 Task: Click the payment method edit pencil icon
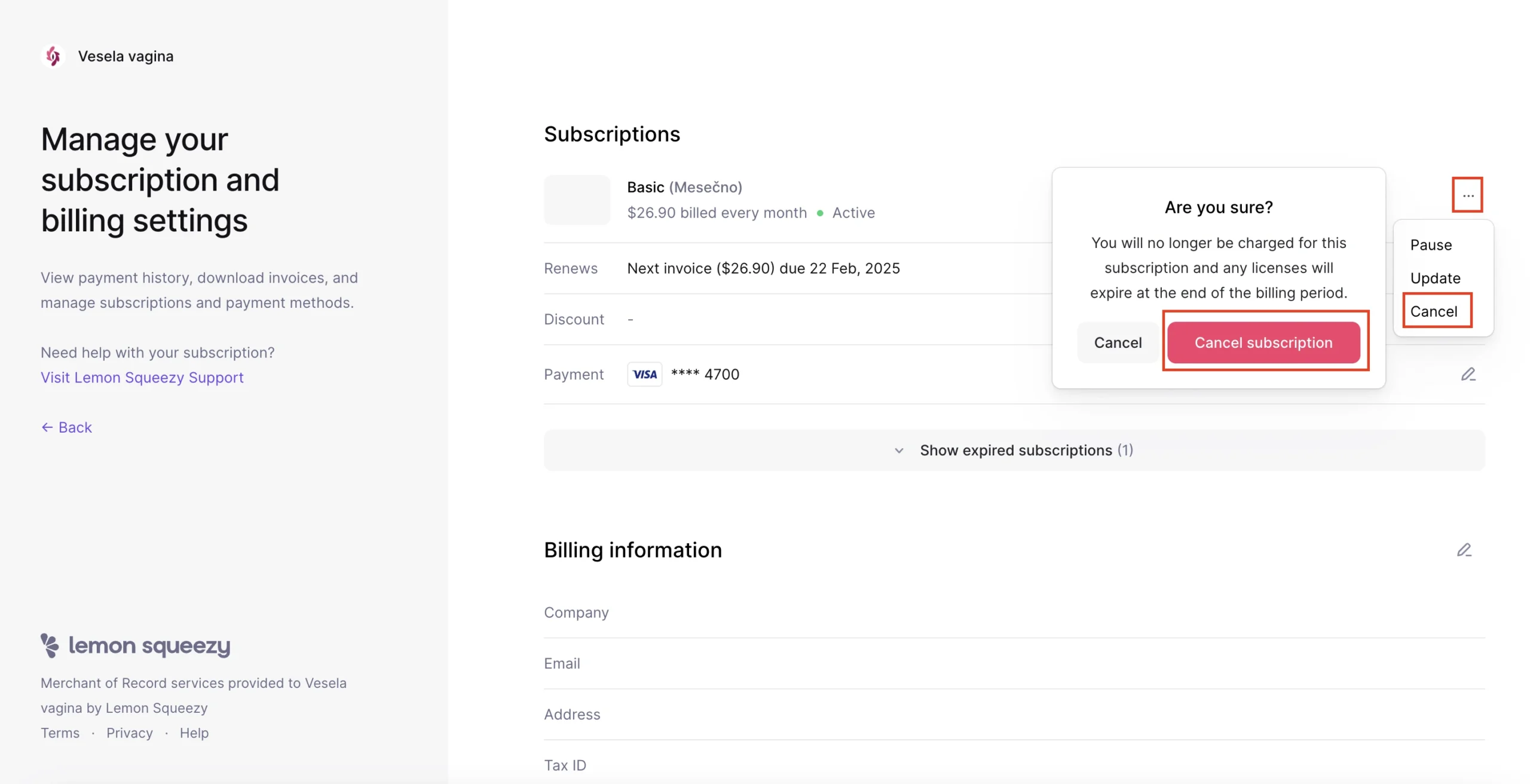(x=1468, y=374)
